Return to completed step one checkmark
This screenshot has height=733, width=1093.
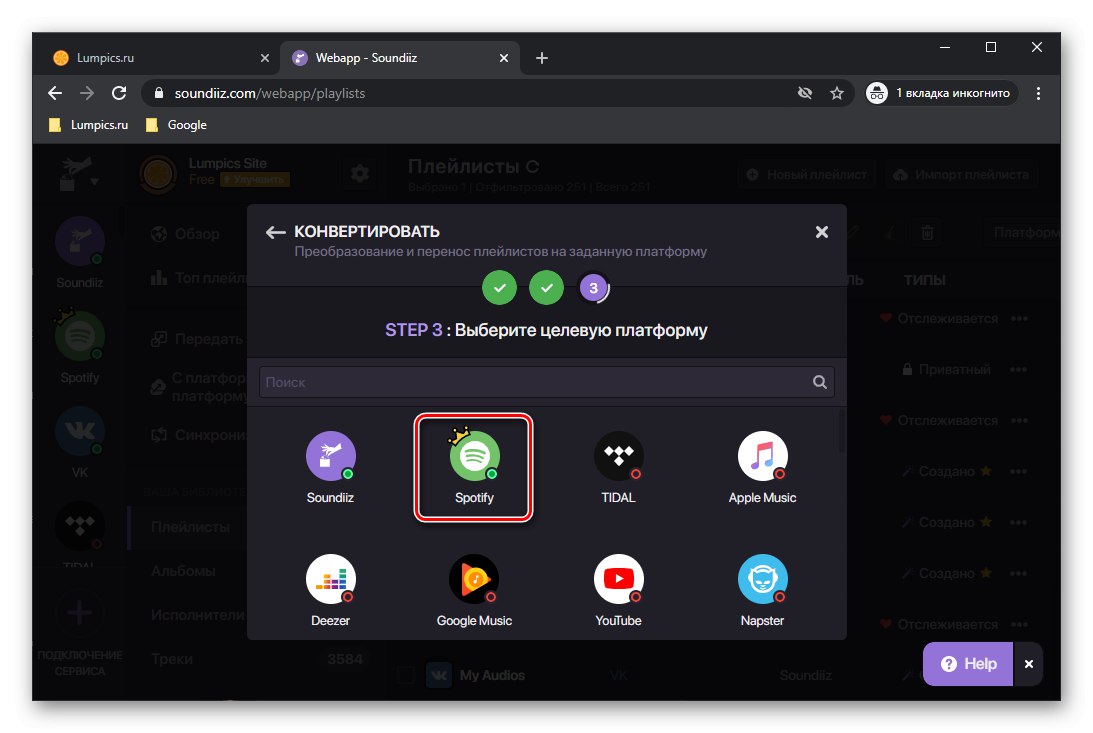point(499,288)
